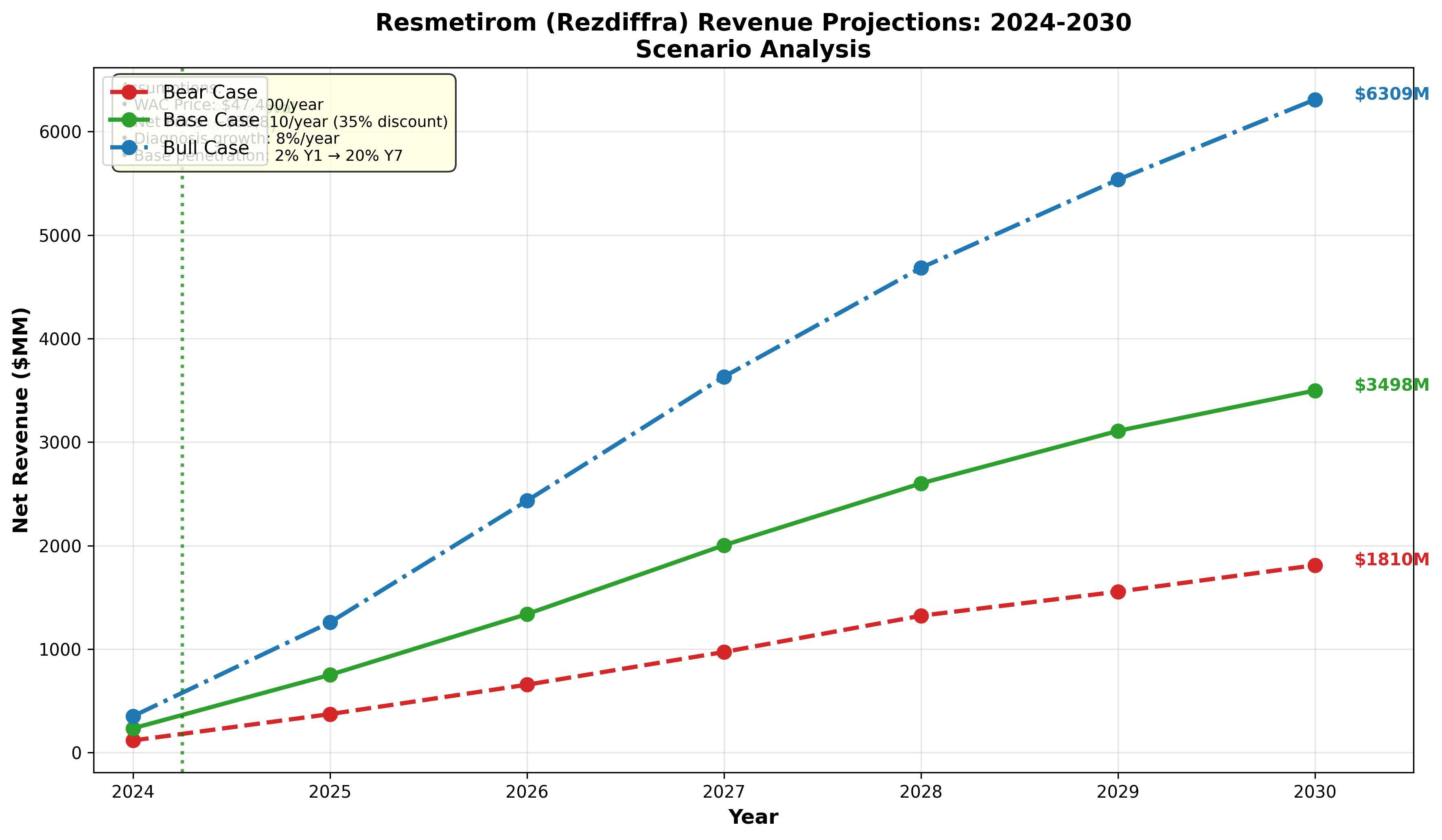Click the 3000 y-axis tick label
The image size is (1442, 840).
point(60,443)
